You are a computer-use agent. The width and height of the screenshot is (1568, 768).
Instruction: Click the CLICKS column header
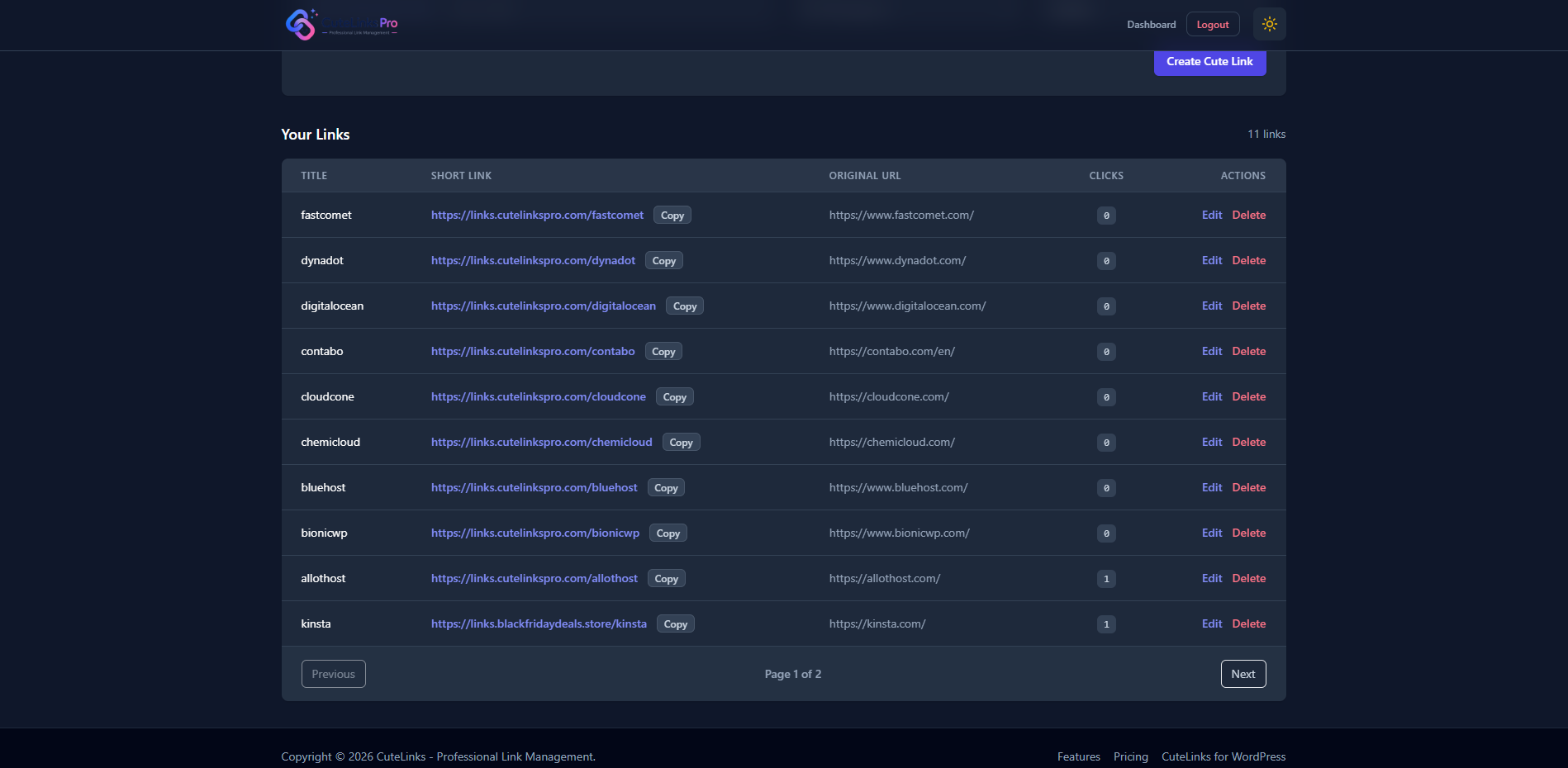coord(1106,176)
